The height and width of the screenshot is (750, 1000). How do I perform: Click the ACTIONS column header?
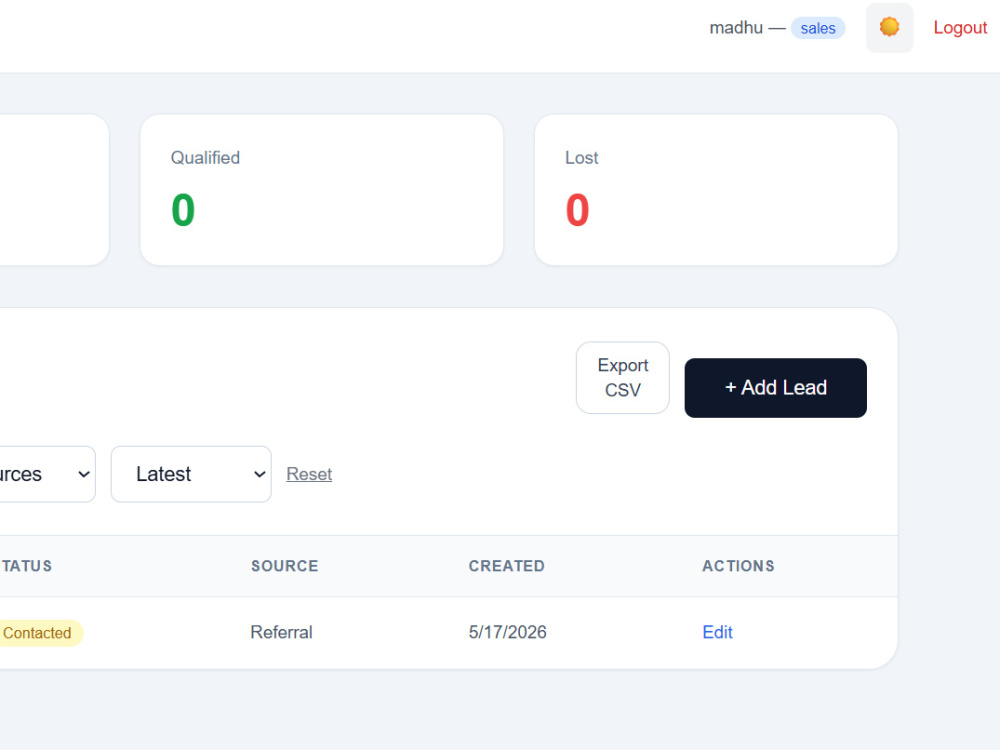click(738, 566)
